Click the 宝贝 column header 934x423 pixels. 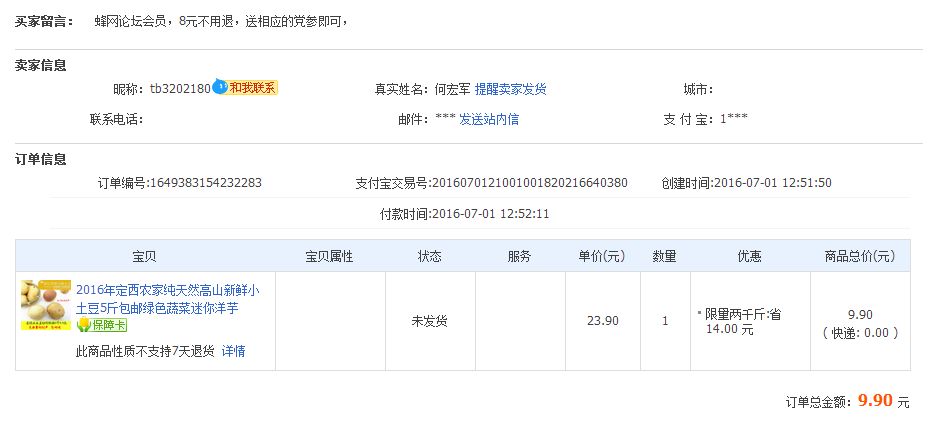(145, 256)
